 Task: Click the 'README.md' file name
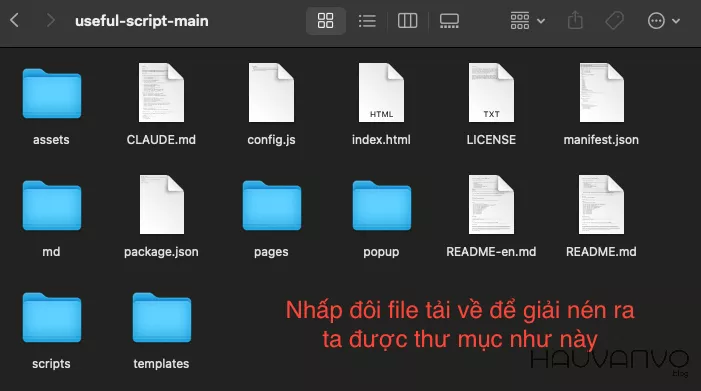tap(601, 252)
